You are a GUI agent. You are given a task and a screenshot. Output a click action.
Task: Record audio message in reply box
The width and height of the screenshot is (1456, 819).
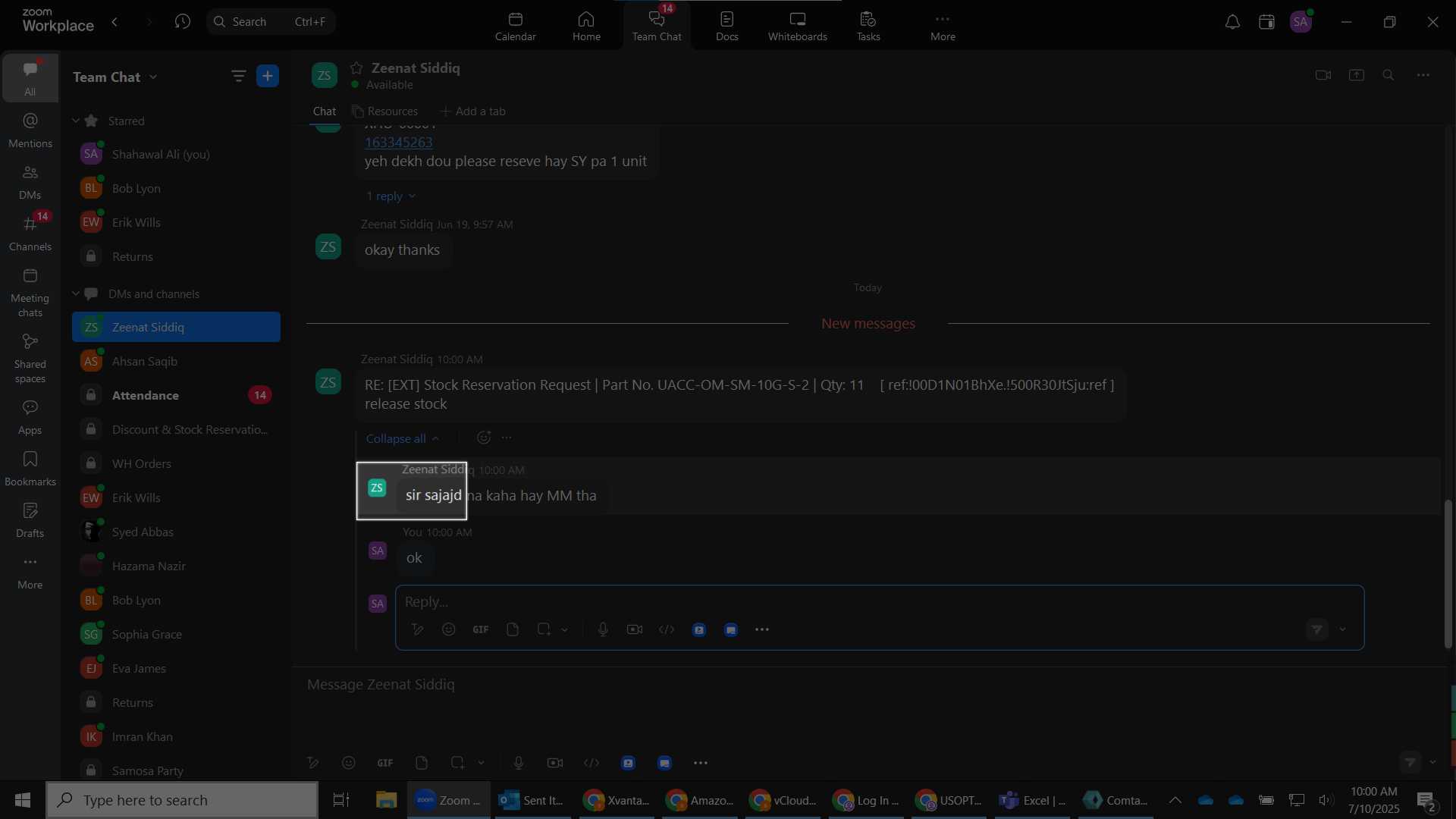(603, 629)
